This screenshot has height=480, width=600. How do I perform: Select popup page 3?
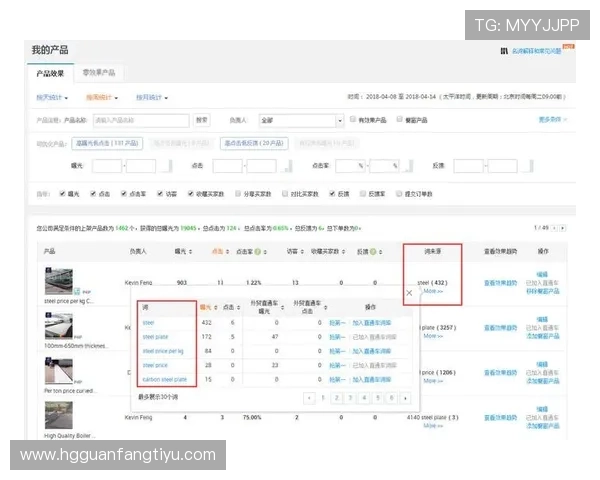350,398
